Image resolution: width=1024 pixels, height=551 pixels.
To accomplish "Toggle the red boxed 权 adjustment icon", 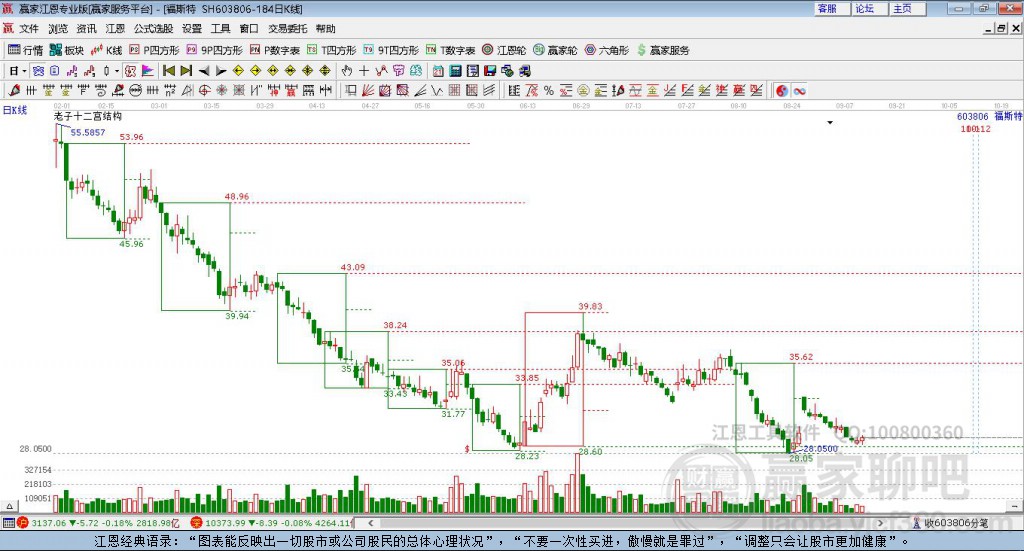I will coord(131,71).
